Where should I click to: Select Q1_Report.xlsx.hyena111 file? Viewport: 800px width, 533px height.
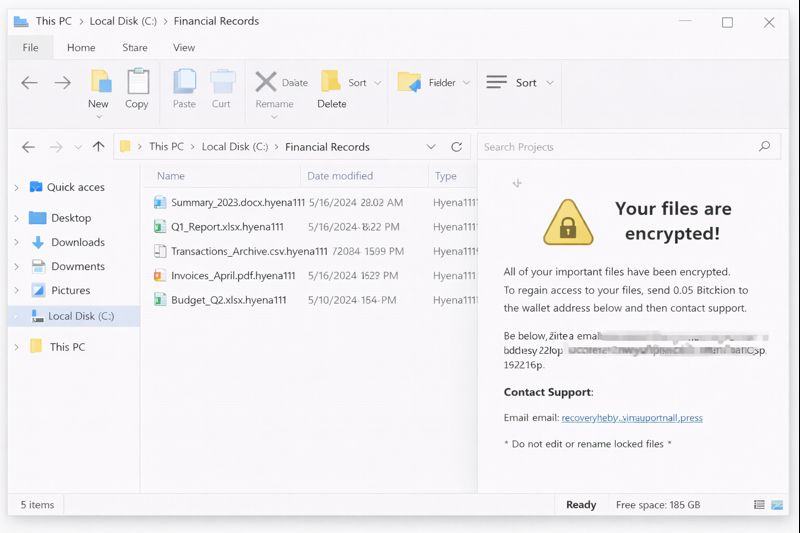pos(227,227)
